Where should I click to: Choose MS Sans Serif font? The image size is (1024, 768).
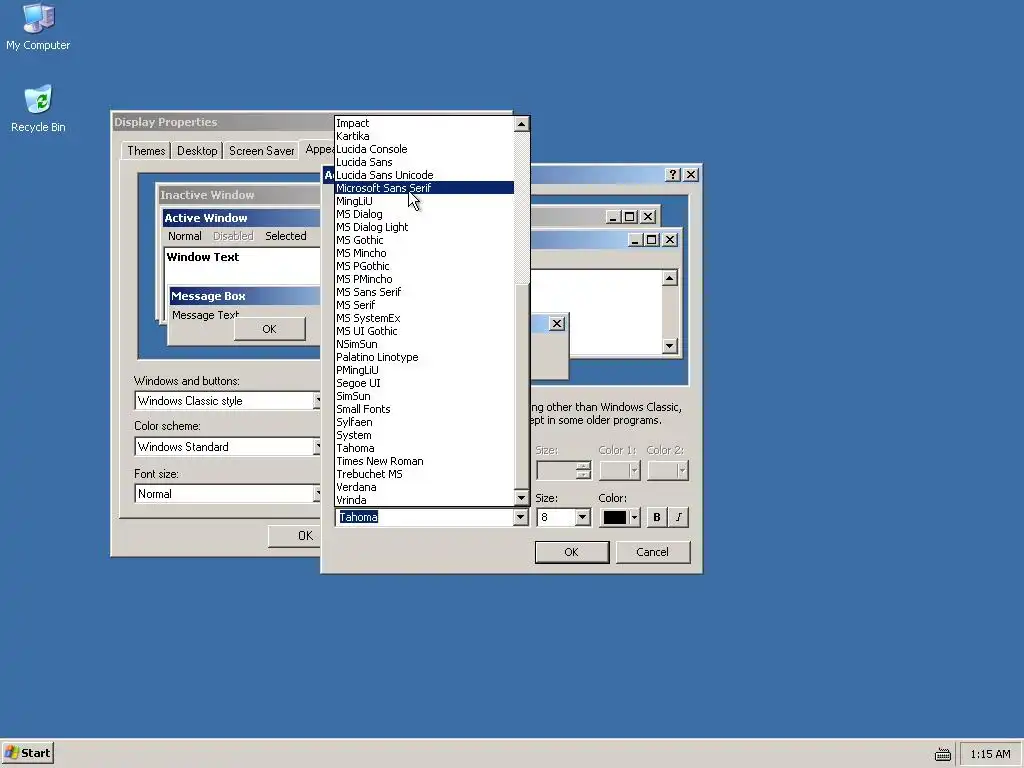click(424, 292)
